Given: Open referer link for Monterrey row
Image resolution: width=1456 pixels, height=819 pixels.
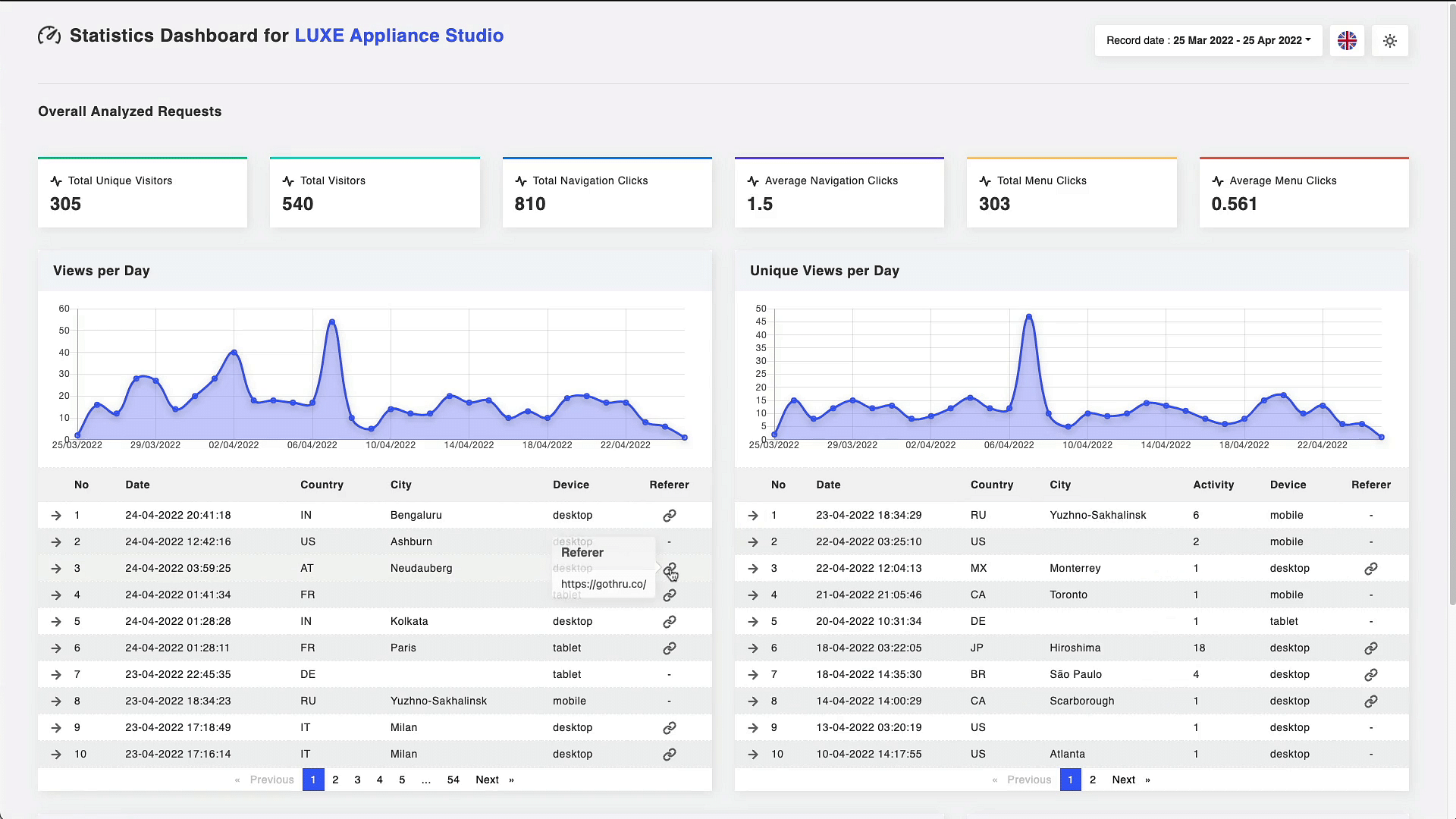Looking at the screenshot, I should click(1370, 569).
